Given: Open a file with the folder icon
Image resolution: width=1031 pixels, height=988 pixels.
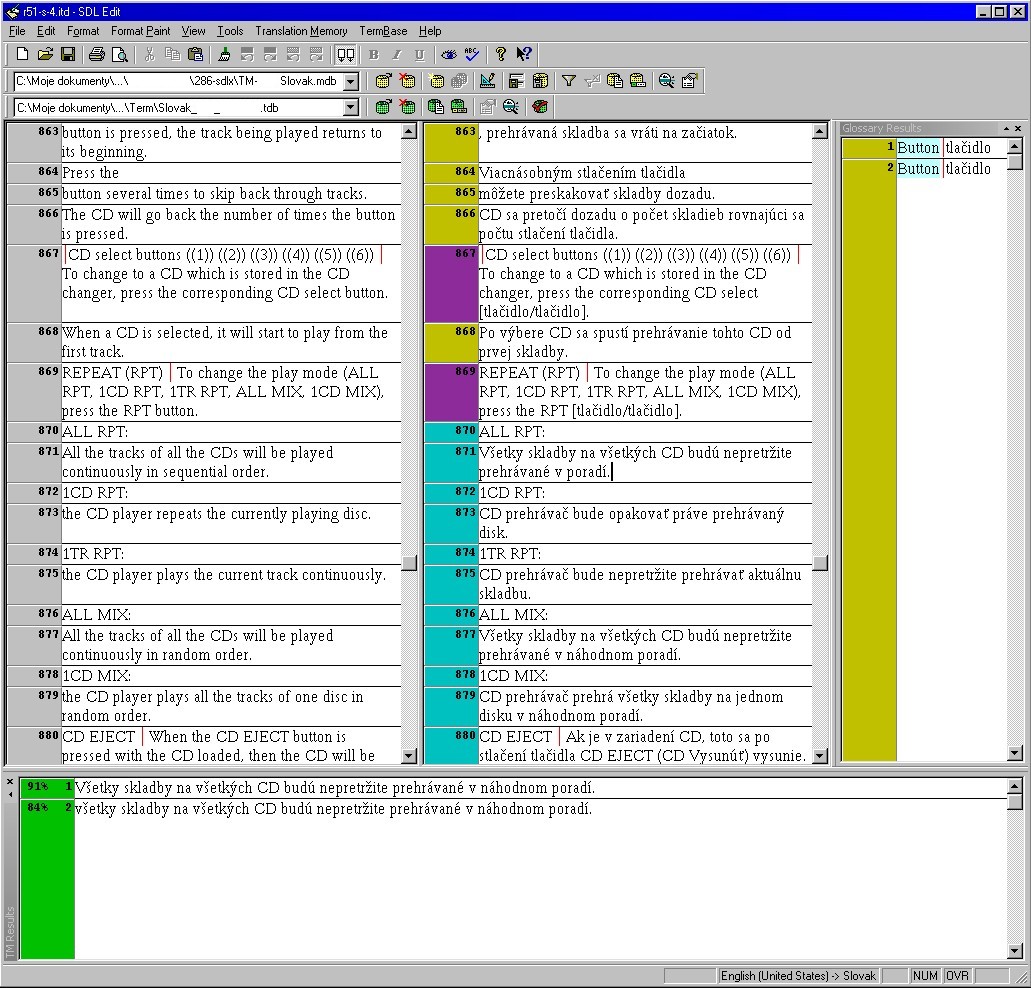Looking at the screenshot, I should tap(45, 55).
